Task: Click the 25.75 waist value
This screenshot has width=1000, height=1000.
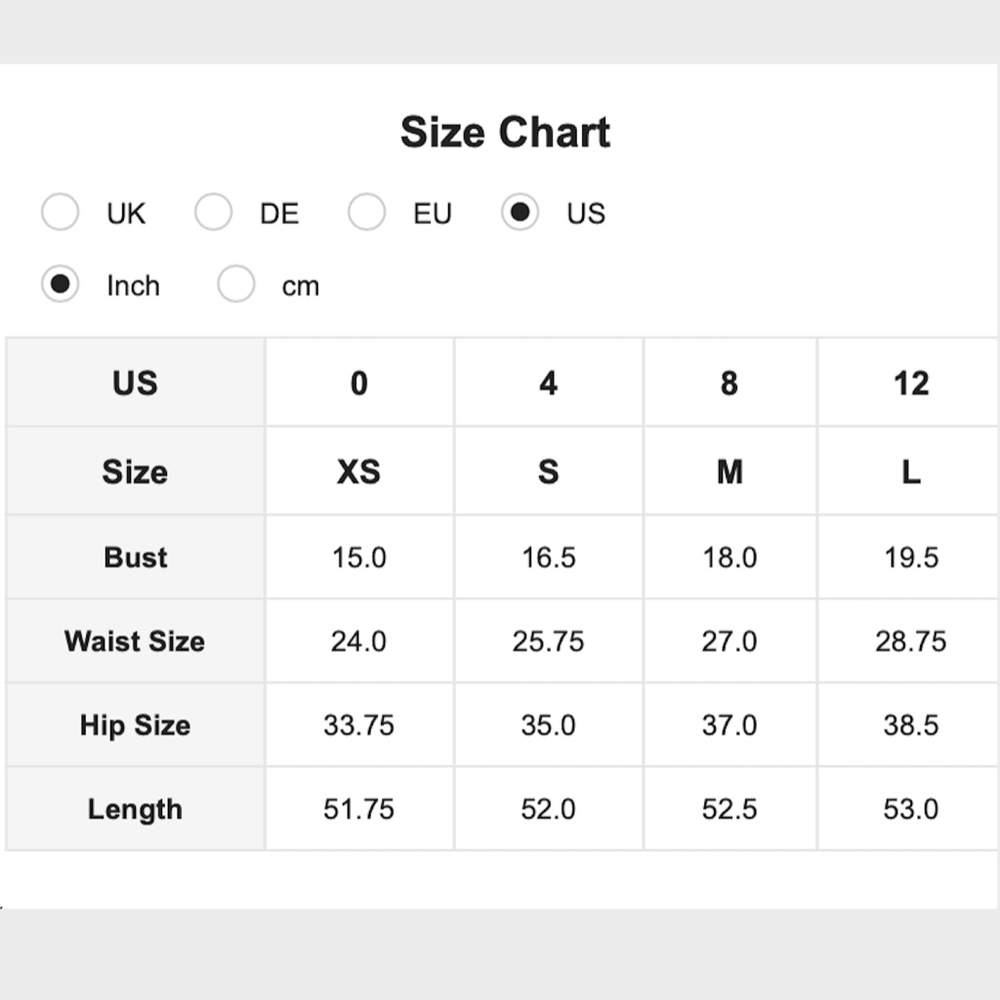Action: point(548,641)
